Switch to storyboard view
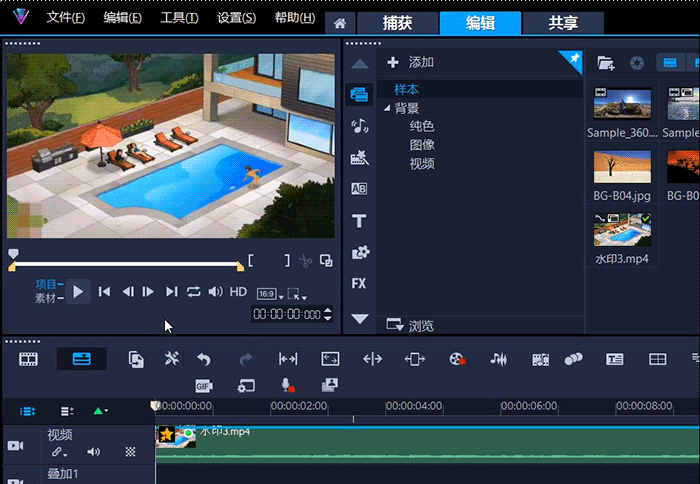The height and width of the screenshot is (484, 700). tap(28, 359)
